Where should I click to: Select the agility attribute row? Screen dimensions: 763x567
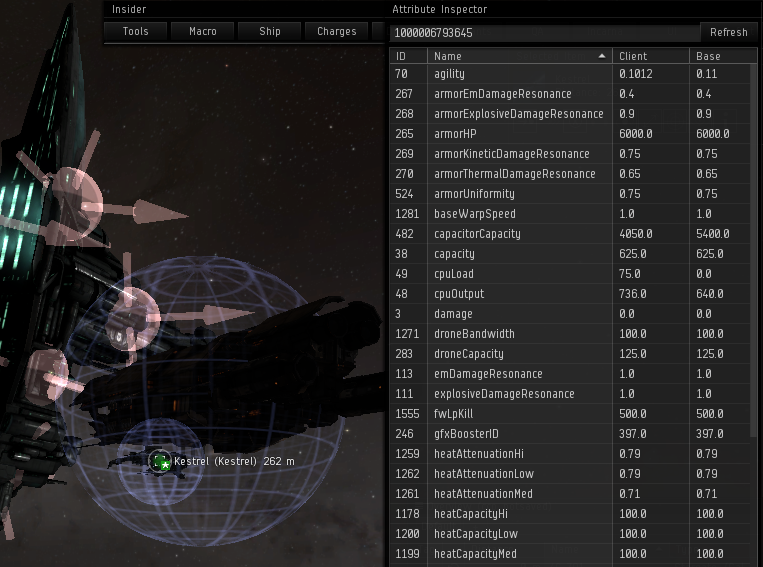570,73
